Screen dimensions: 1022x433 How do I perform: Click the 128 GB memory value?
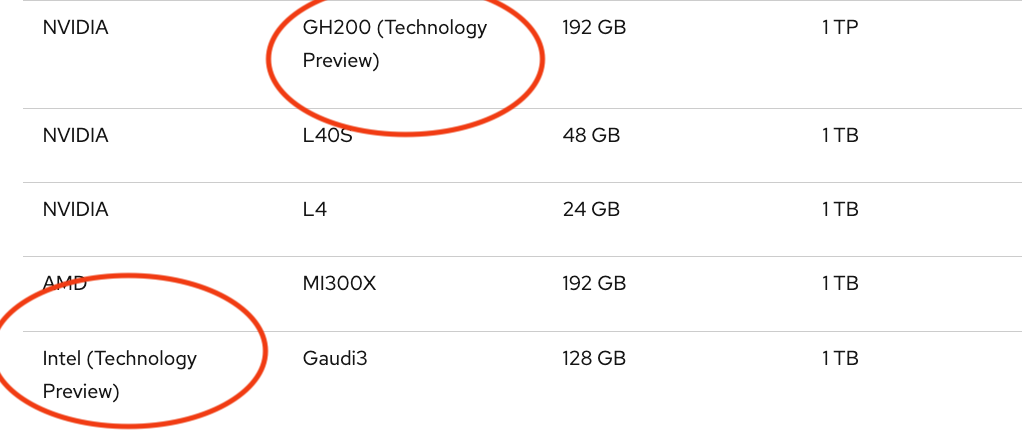[594, 357]
